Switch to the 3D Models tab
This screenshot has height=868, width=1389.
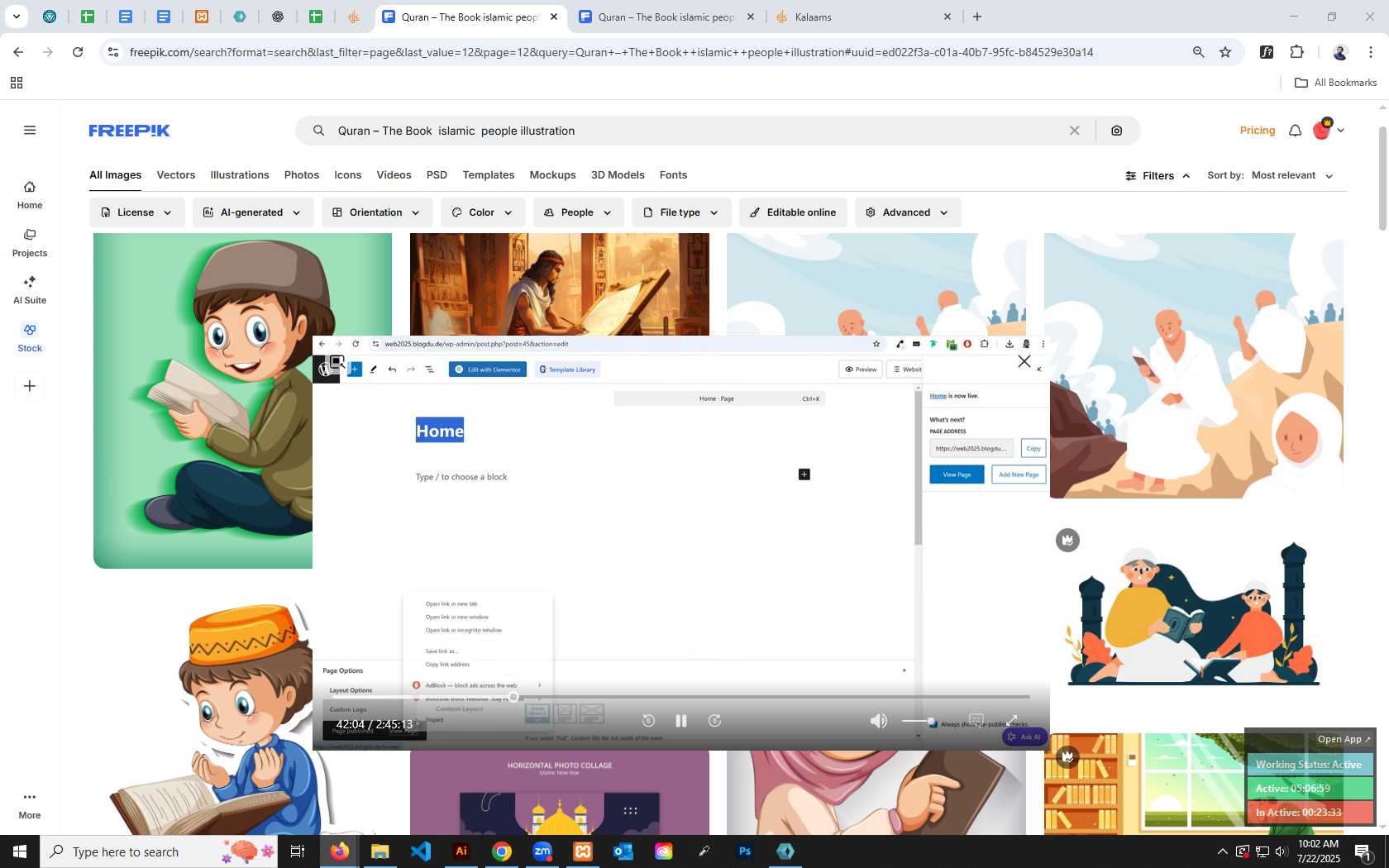pos(618,175)
